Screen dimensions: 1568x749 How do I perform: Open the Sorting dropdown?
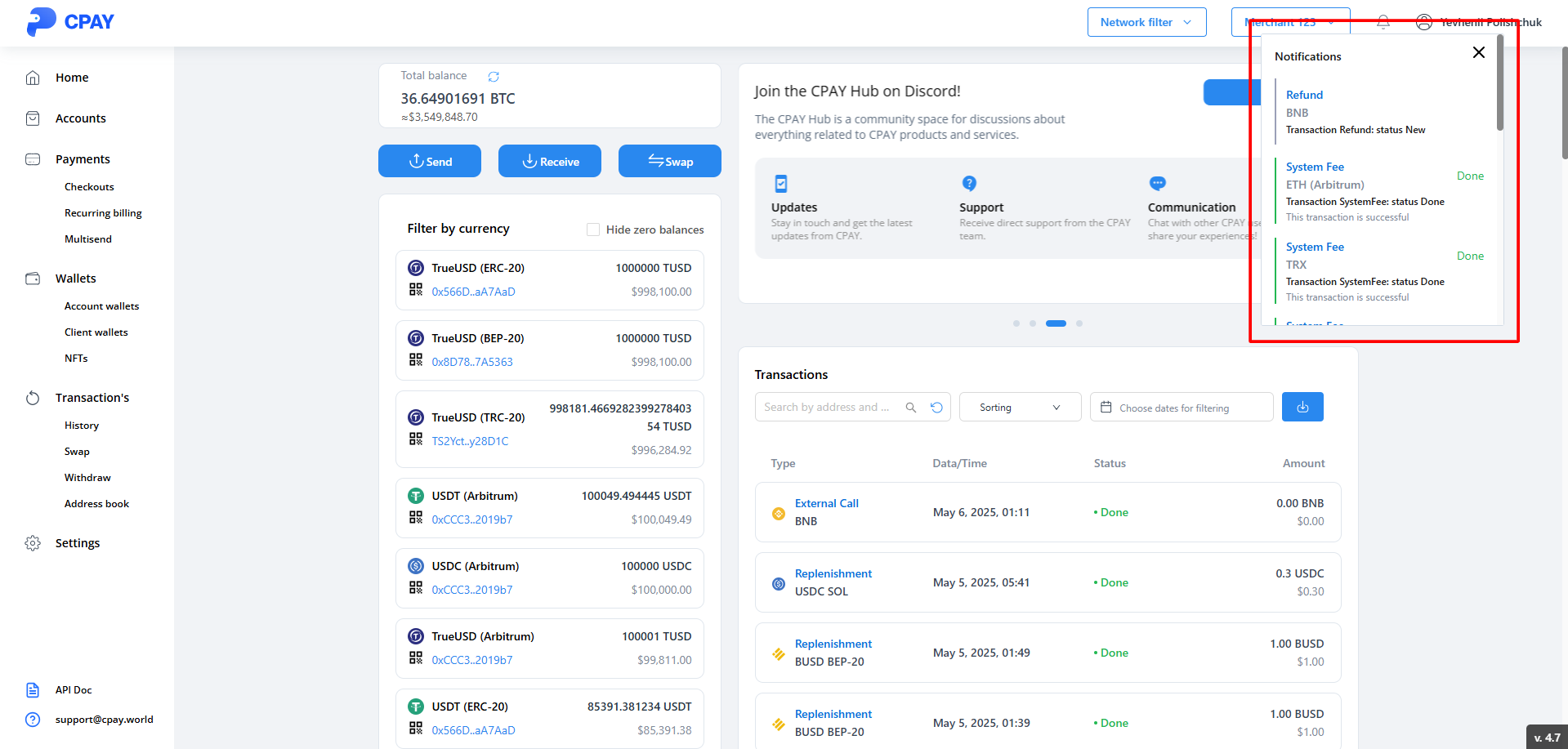(1020, 407)
